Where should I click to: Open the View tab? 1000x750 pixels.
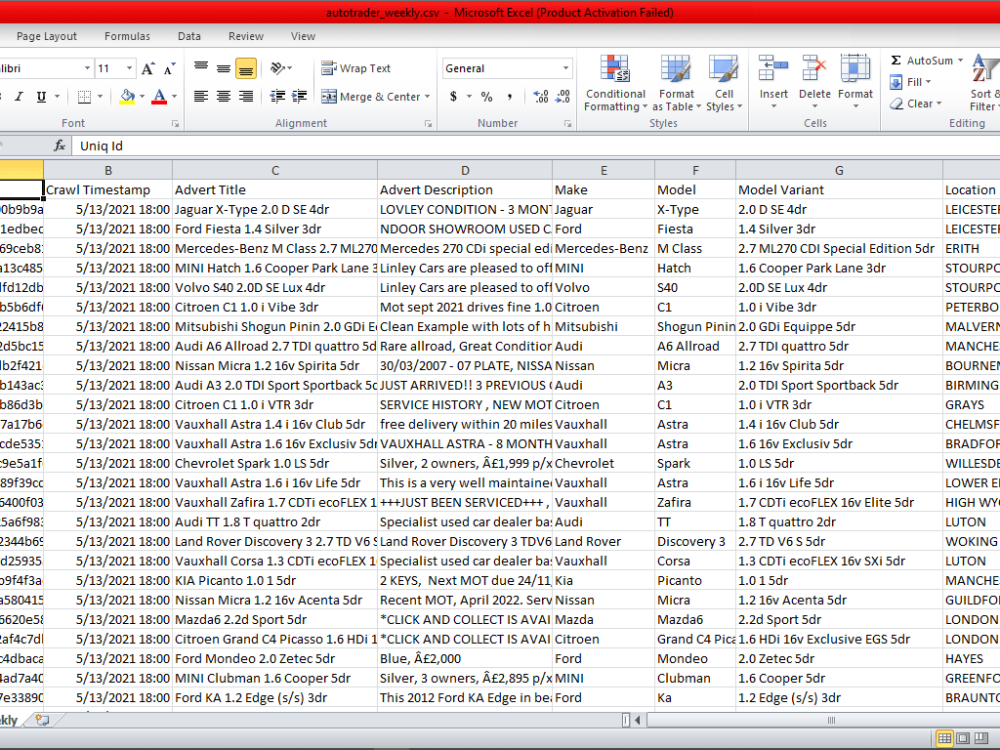click(303, 36)
